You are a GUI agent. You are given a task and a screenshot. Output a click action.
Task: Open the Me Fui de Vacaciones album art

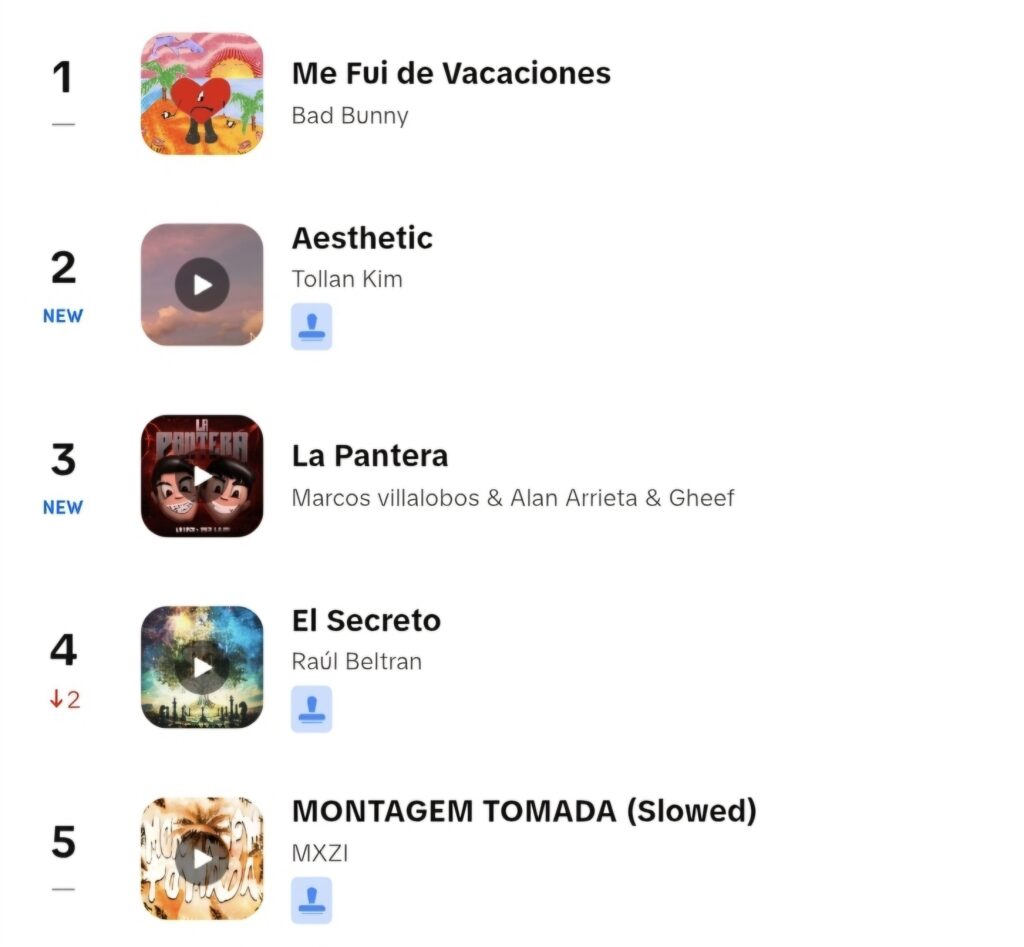click(202, 94)
